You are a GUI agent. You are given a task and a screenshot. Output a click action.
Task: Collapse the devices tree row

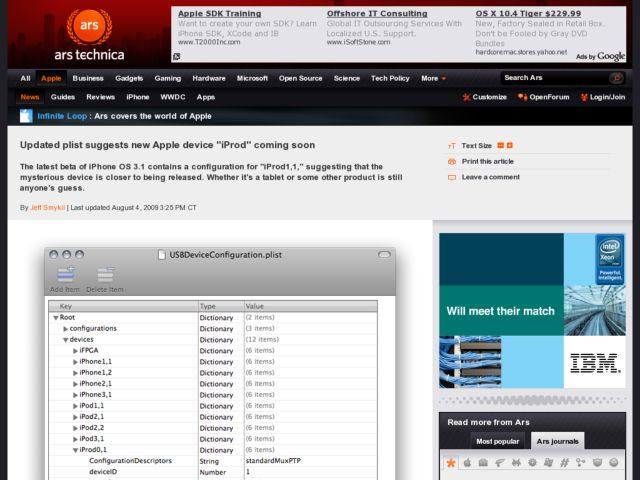point(66,339)
